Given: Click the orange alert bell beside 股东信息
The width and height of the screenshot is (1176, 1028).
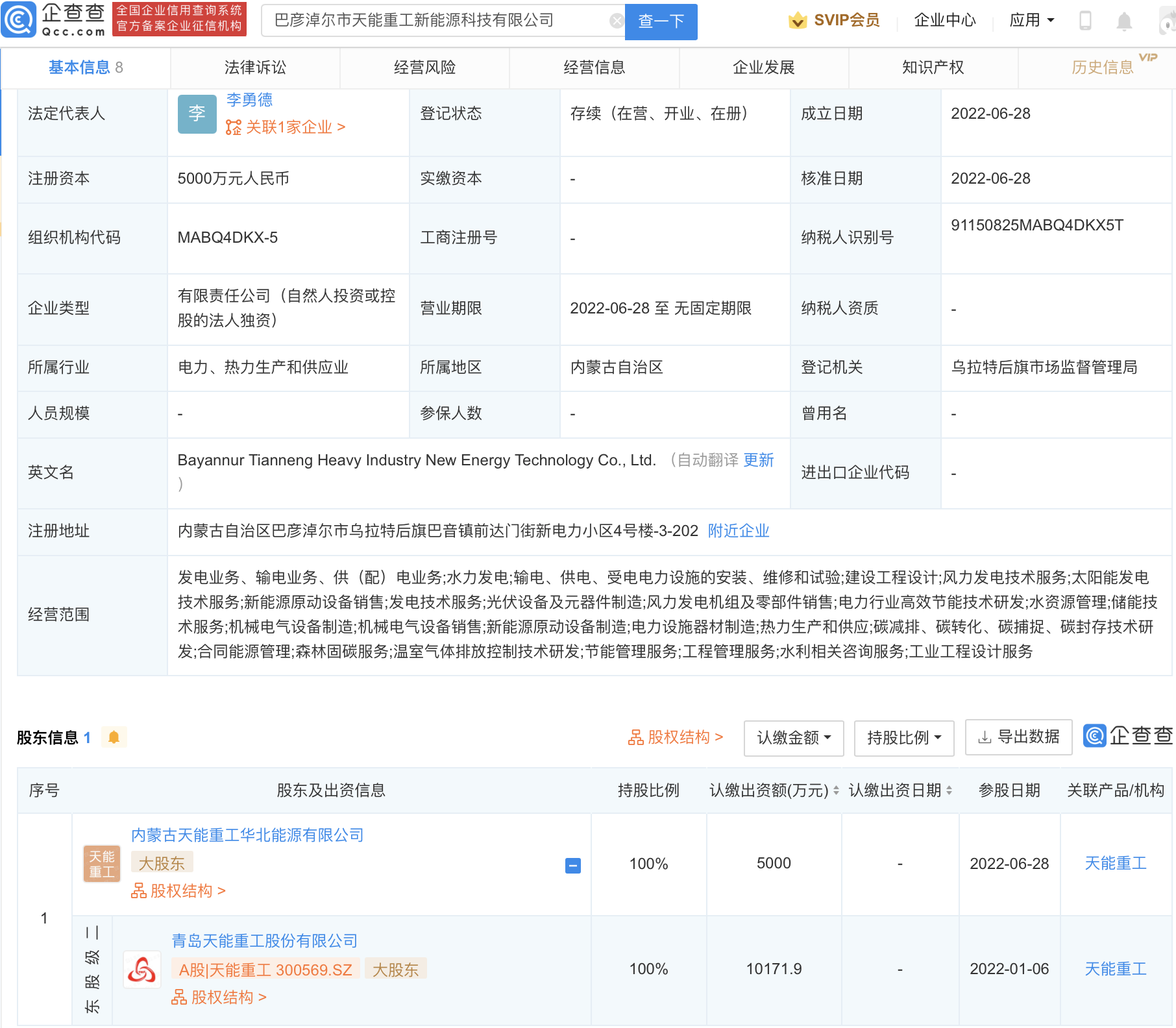Looking at the screenshot, I should [x=114, y=737].
